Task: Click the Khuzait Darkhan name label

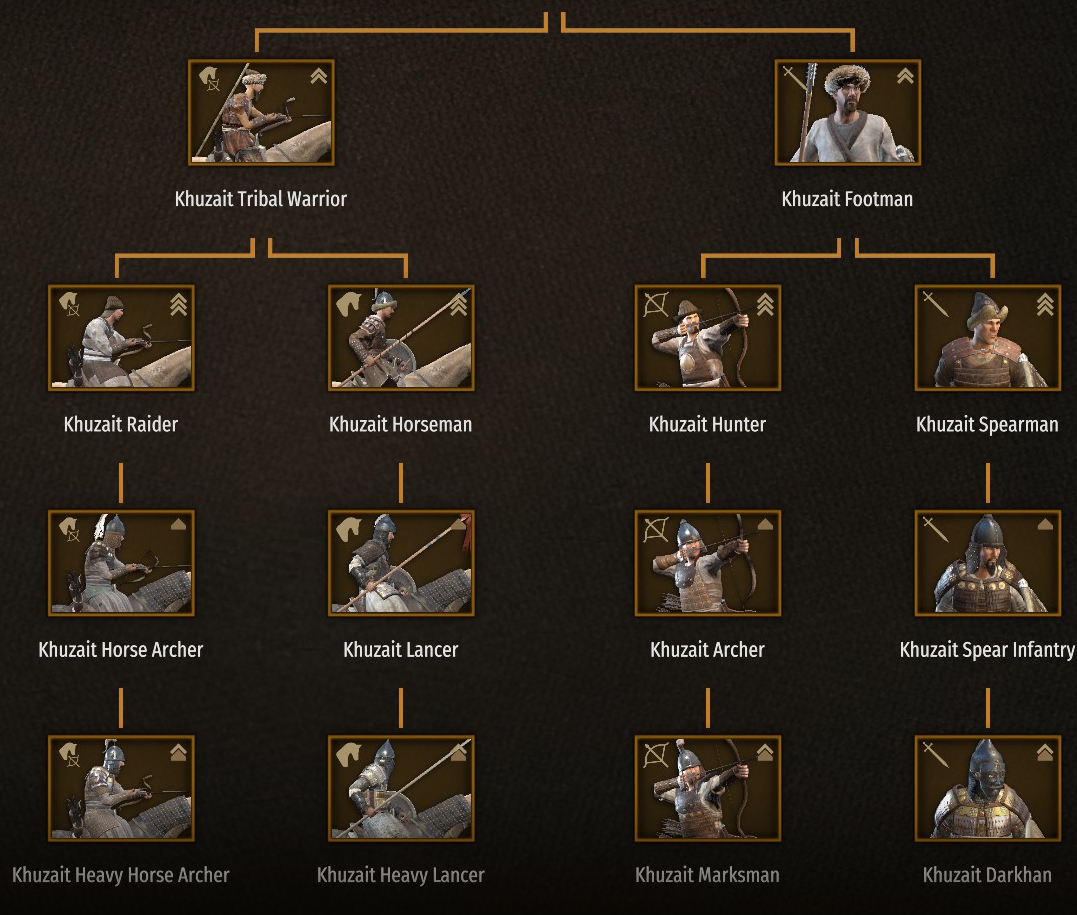Action: [x=987, y=875]
